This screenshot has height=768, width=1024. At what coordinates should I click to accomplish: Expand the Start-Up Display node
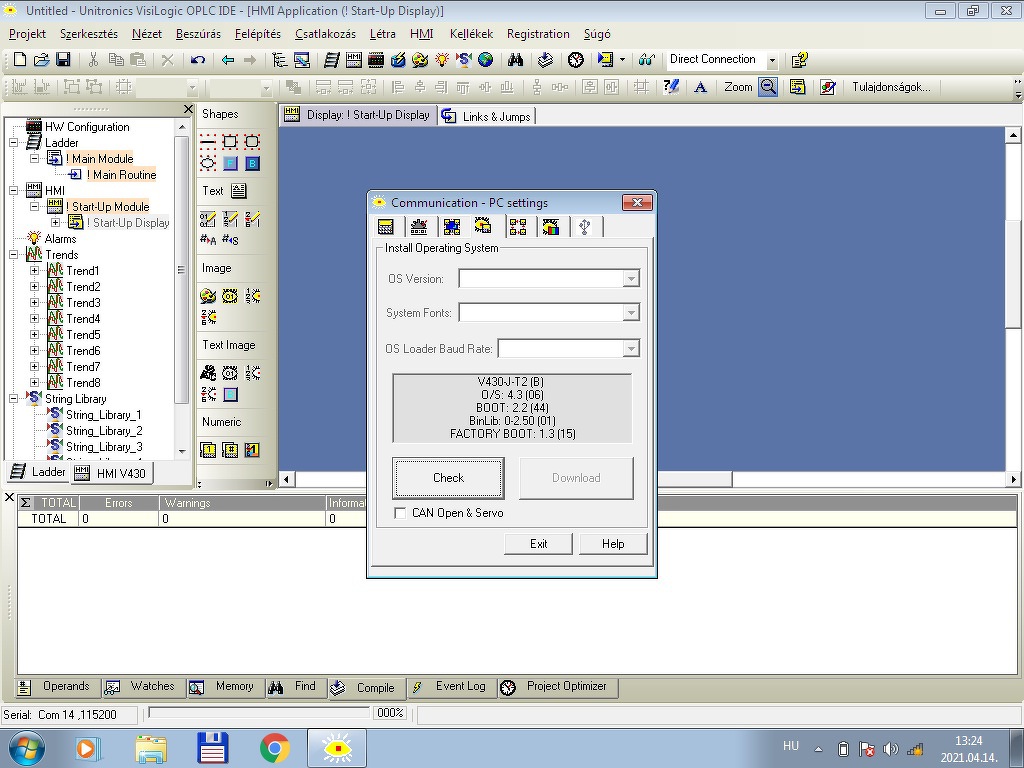click(x=56, y=223)
